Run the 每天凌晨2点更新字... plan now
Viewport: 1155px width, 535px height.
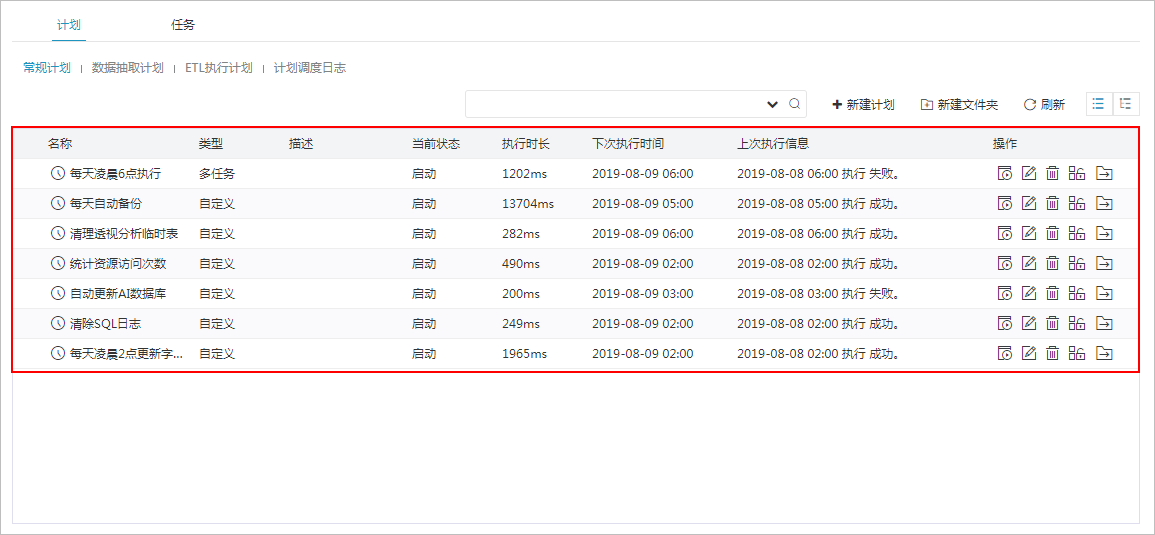[1005, 354]
